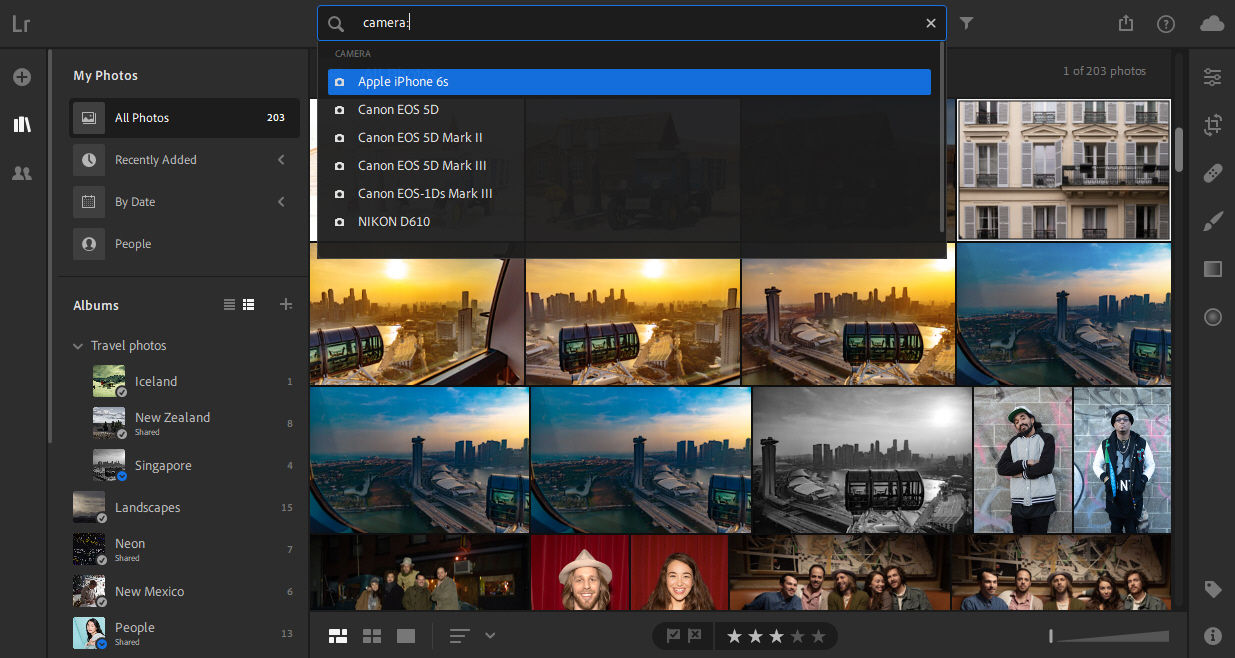Select the Healing Brush tool

pyautogui.click(x=1213, y=173)
